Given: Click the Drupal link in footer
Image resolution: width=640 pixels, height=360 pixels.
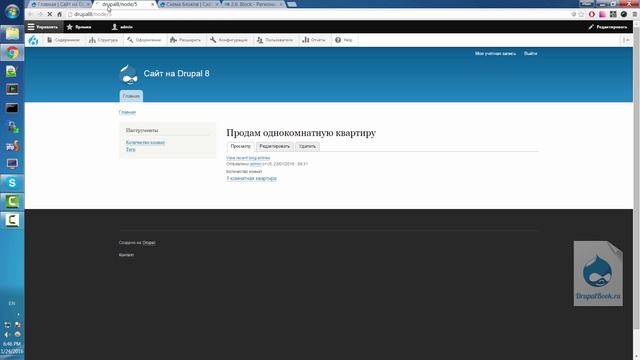Looking at the screenshot, I should (149, 242).
